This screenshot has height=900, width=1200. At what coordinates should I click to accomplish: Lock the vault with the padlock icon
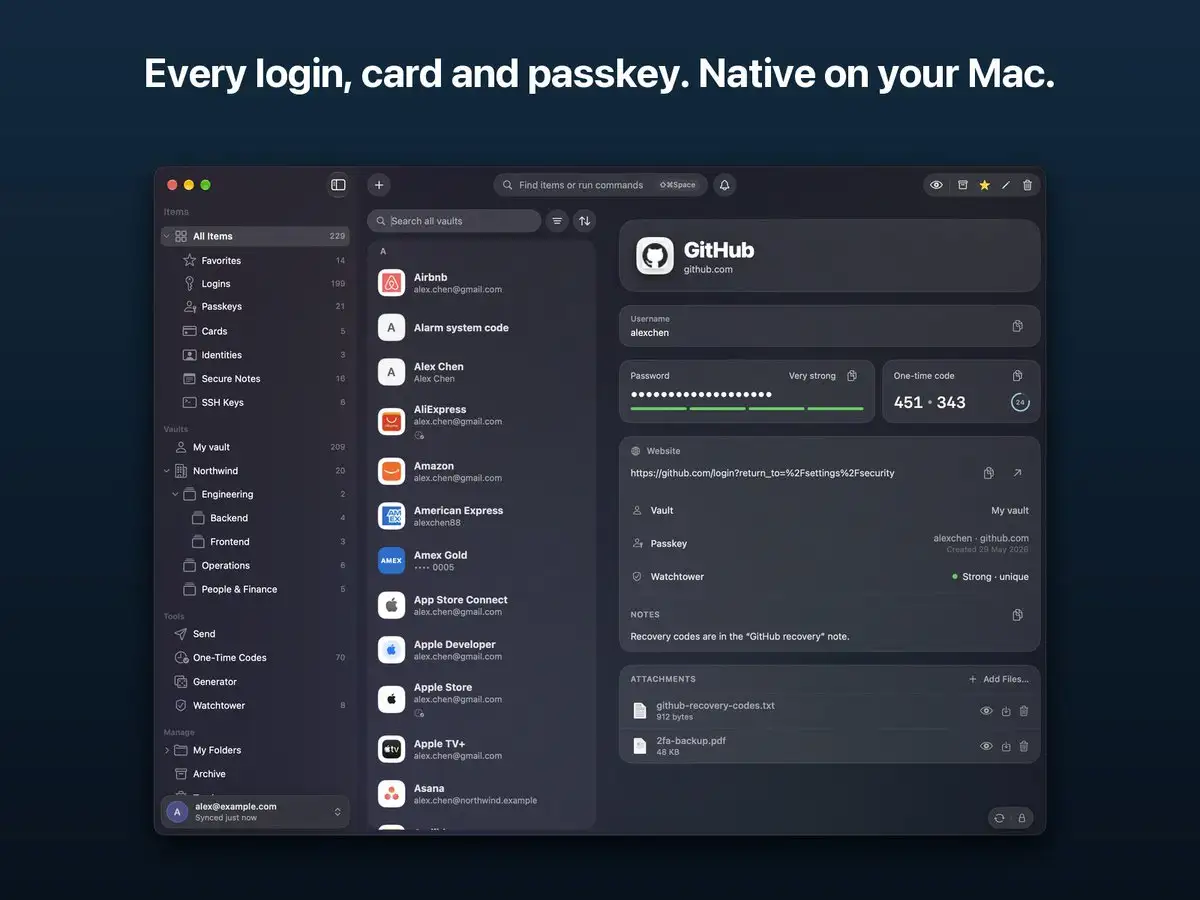click(x=1022, y=818)
